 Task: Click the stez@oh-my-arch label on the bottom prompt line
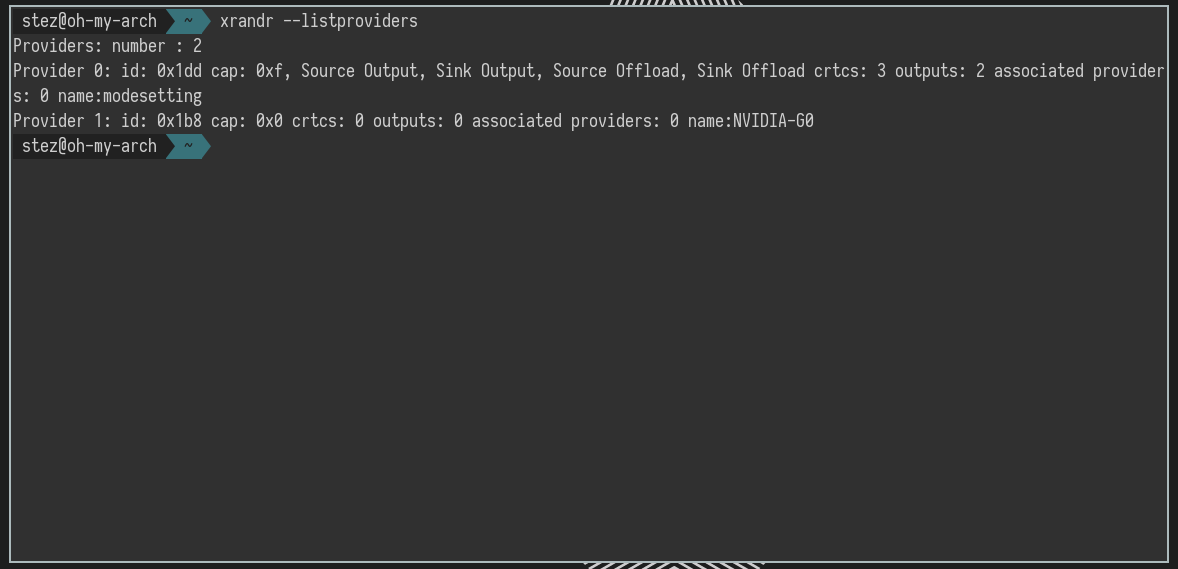coord(89,146)
